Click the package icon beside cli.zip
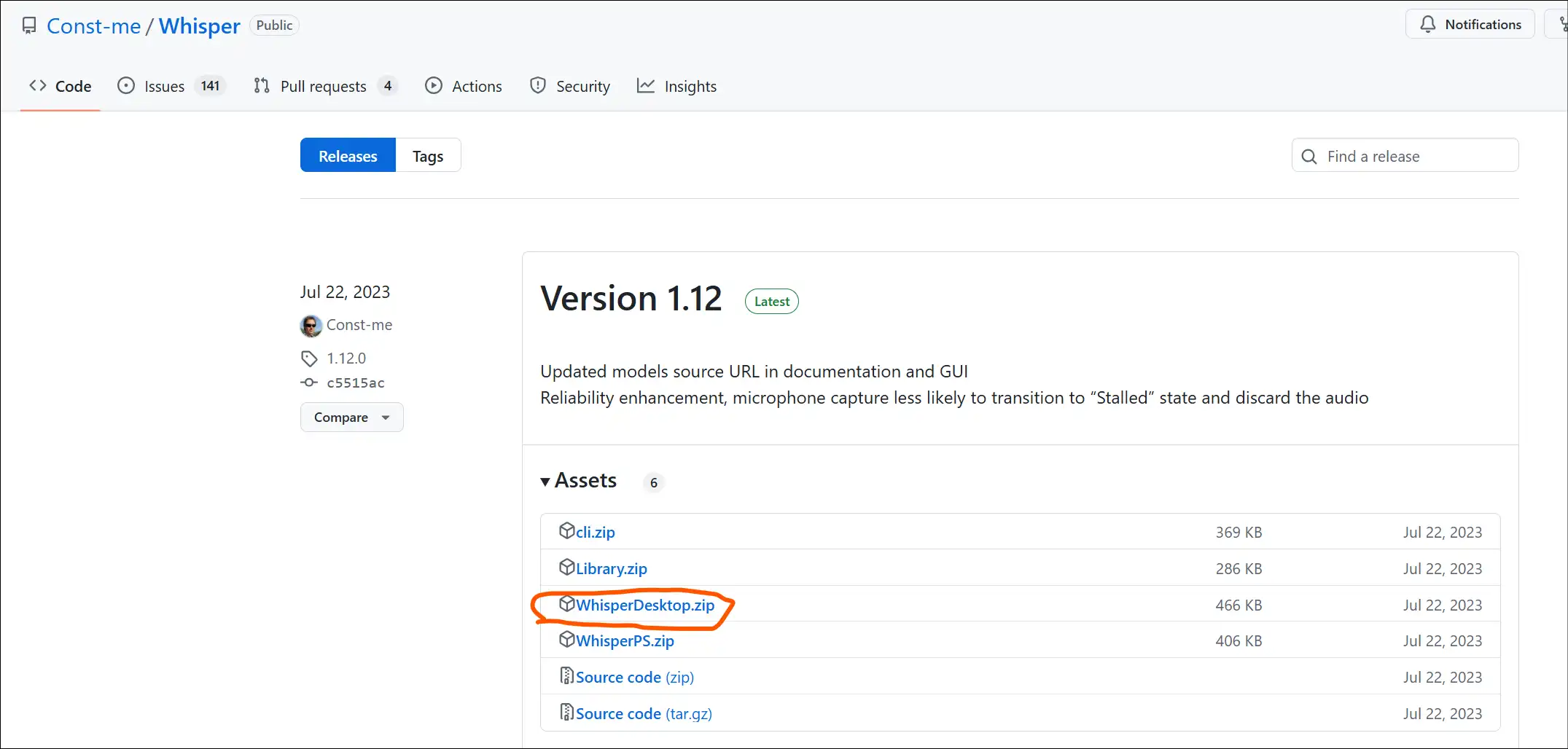Viewport: 1568px width, 749px height. pyautogui.click(x=567, y=530)
